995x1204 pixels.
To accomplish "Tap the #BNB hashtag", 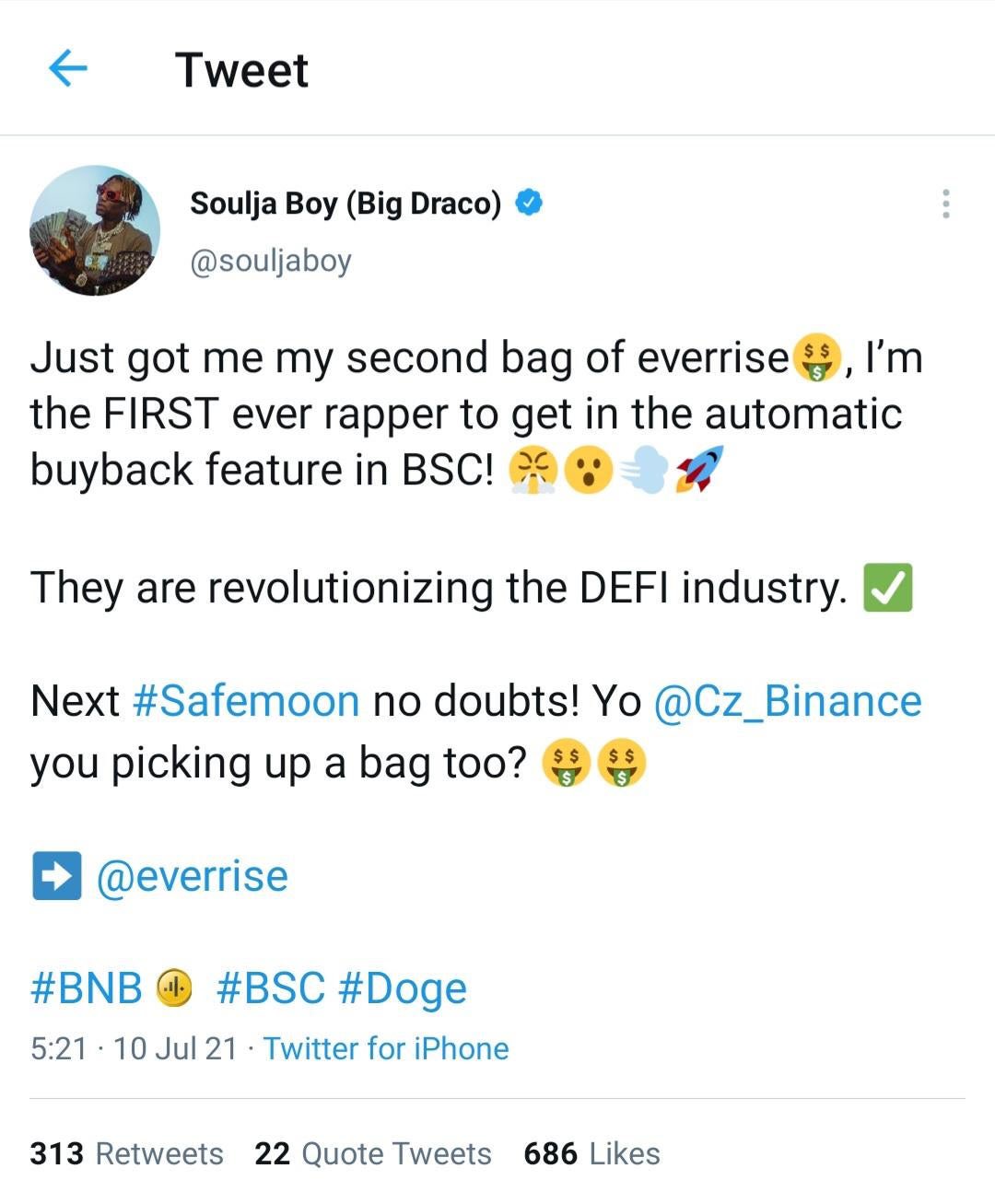I will [87, 988].
